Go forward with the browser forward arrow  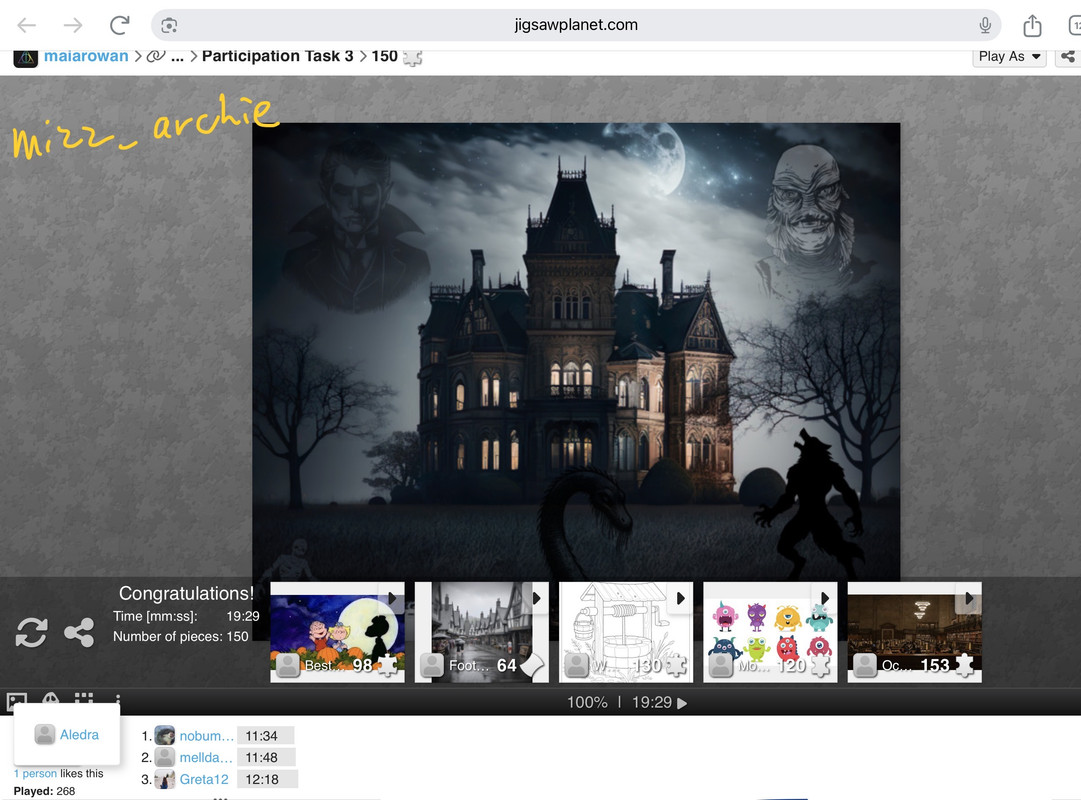coord(72,26)
